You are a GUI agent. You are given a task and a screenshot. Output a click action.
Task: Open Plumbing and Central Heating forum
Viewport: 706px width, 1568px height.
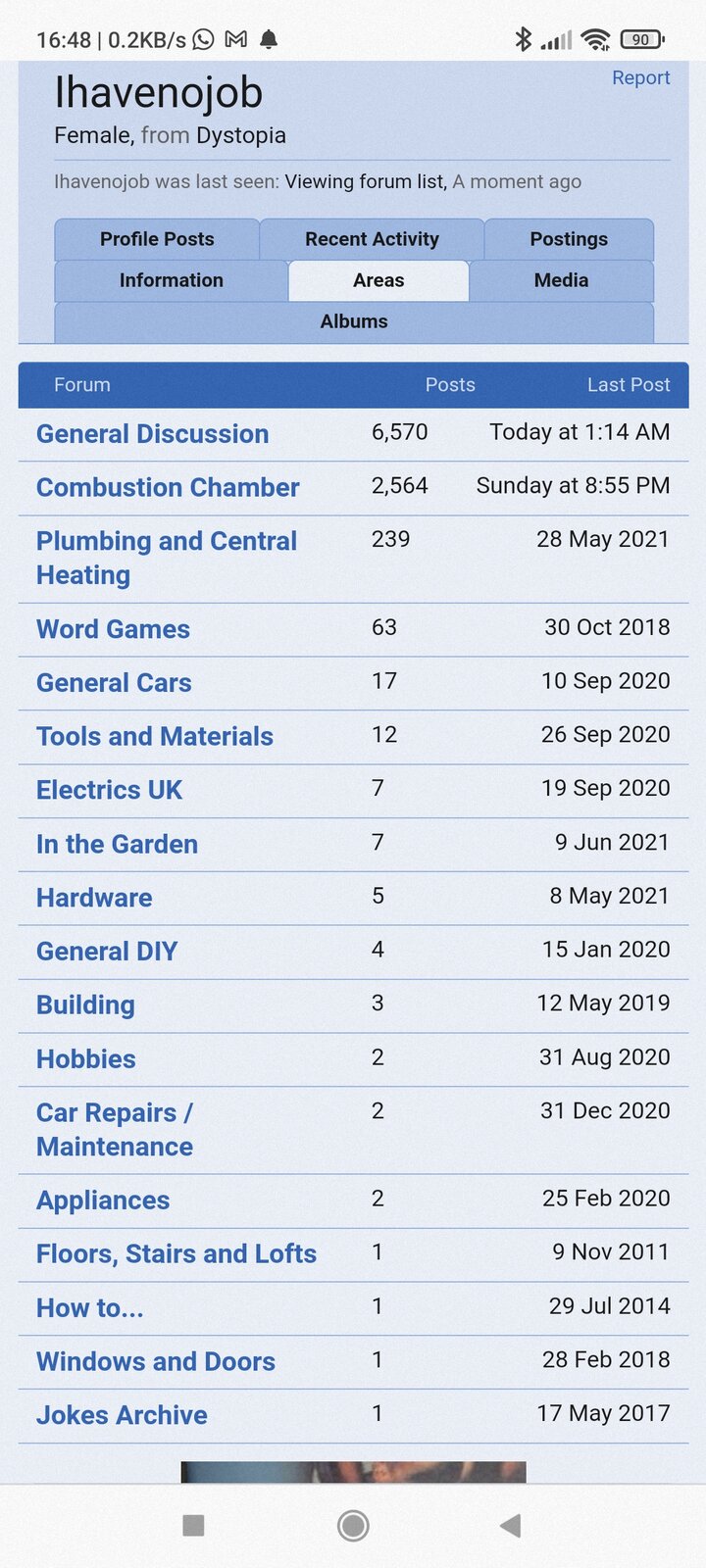tap(167, 558)
